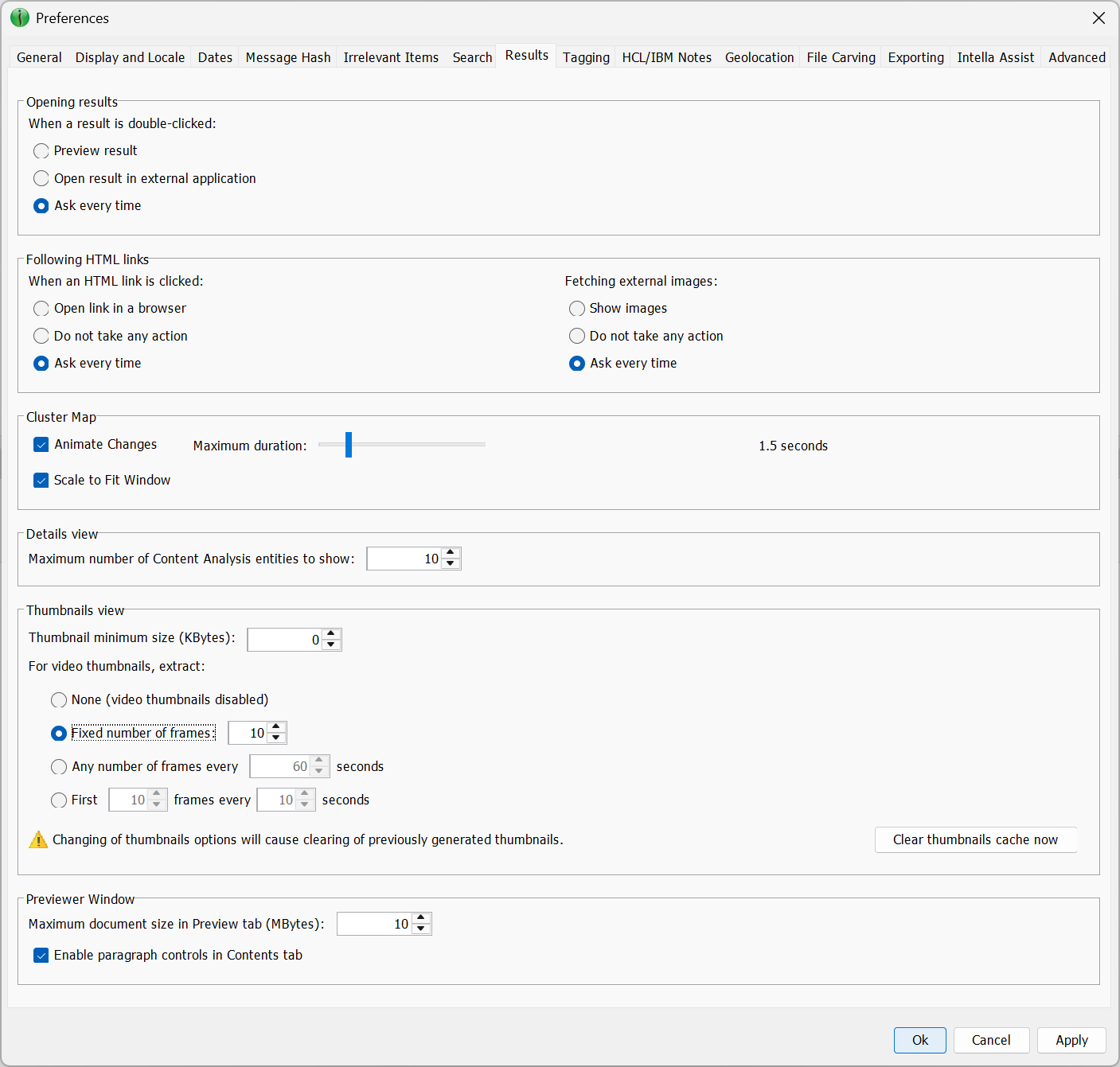The height and width of the screenshot is (1067, 1120).
Task: Disable Animate Changes in Cluster Map
Action: pyautogui.click(x=41, y=444)
